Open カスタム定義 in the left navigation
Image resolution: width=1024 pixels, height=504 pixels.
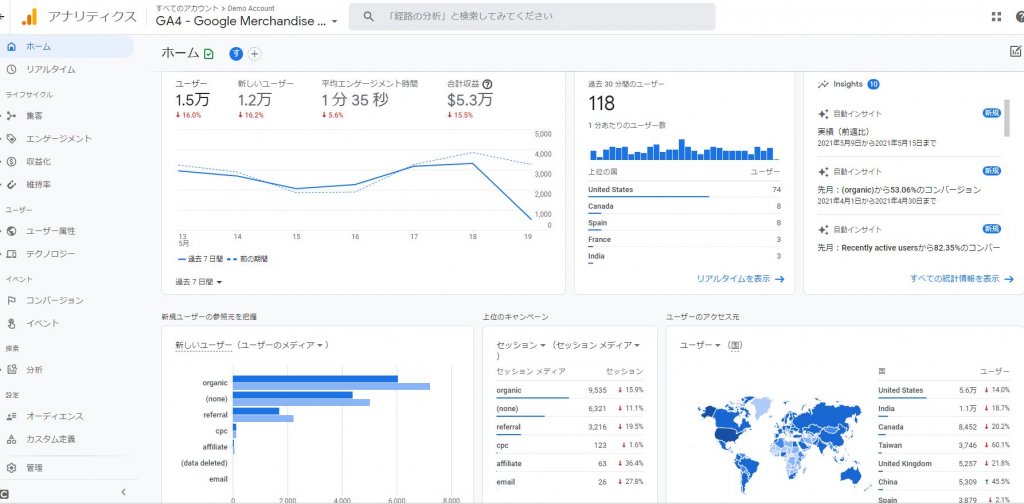67,439
